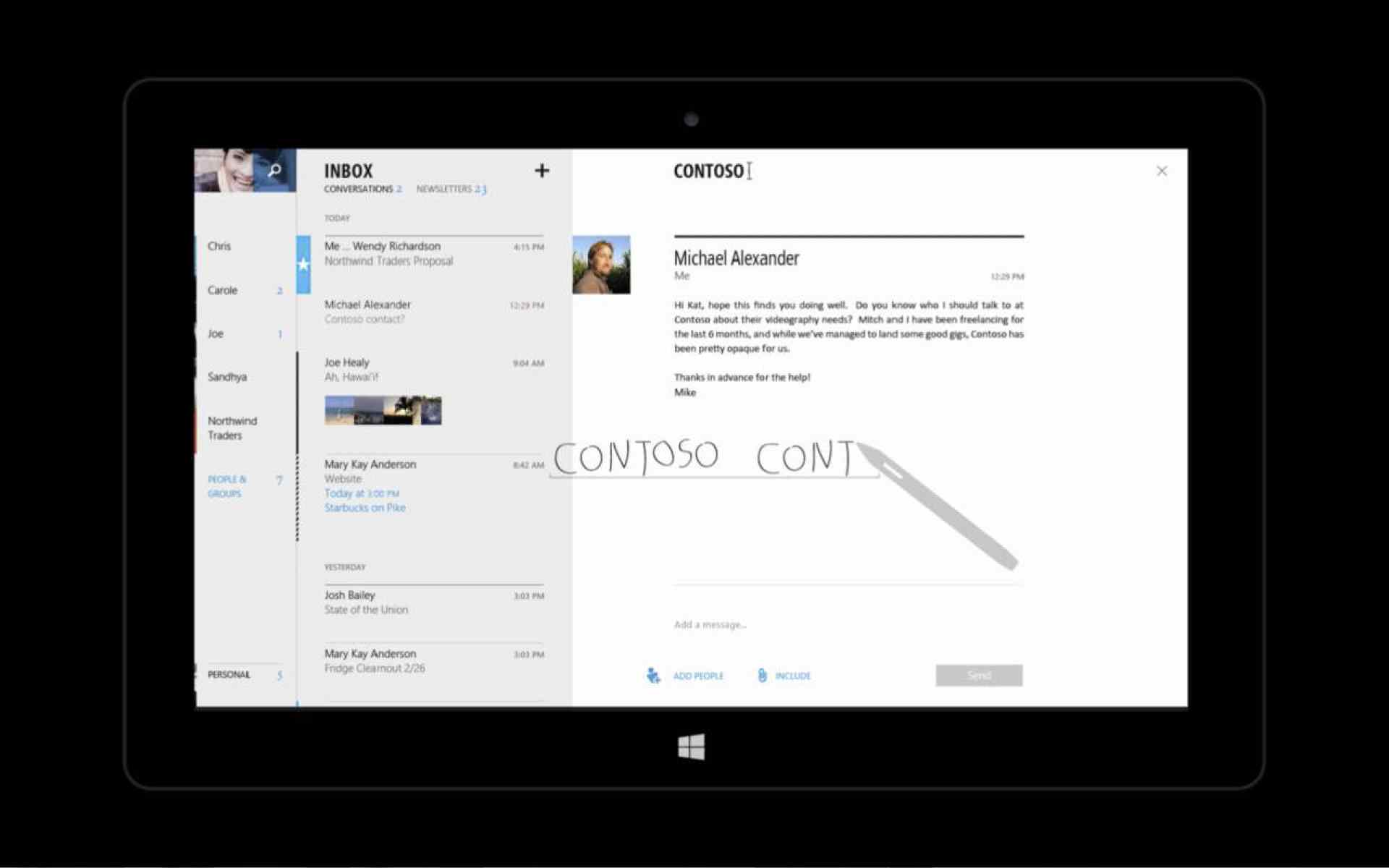Click the Include attachment paperclip icon

[x=762, y=675]
